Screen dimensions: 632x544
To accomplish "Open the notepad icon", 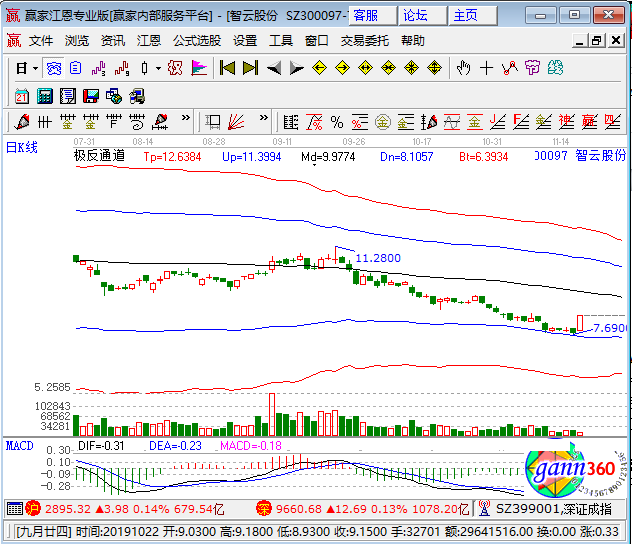I will coord(68,96).
